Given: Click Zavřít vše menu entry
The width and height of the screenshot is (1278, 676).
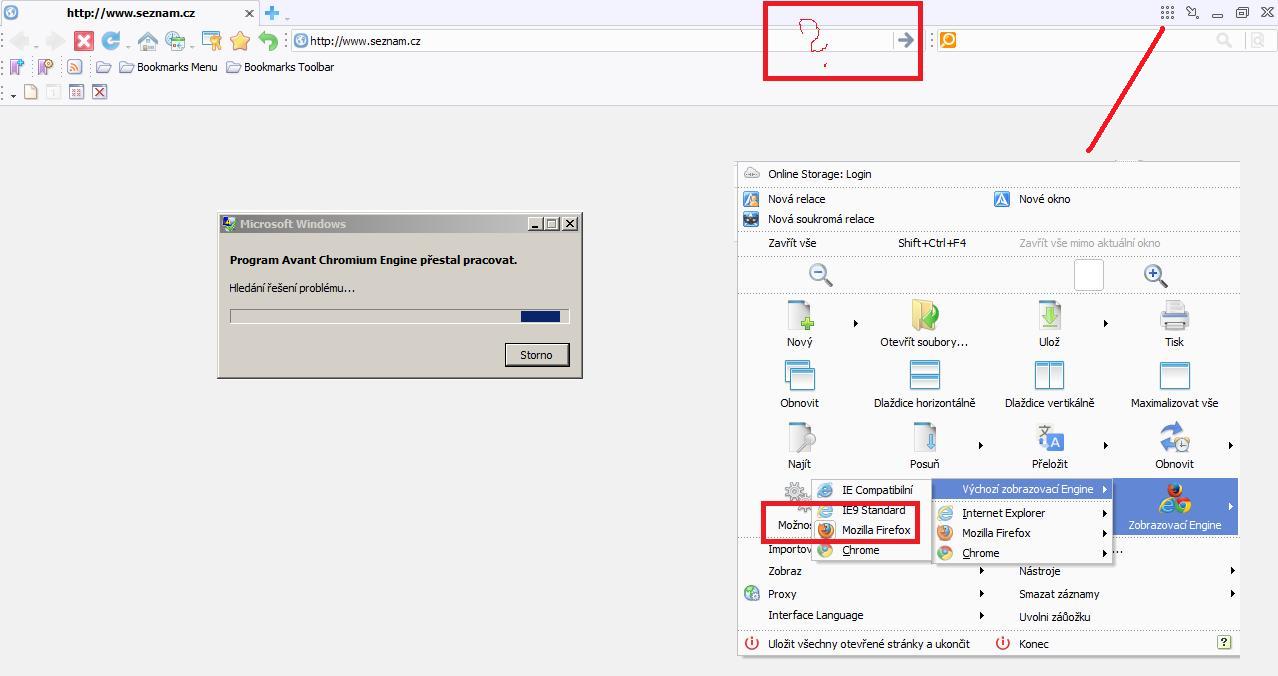Looking at the screenshot, I should [792, 243].
